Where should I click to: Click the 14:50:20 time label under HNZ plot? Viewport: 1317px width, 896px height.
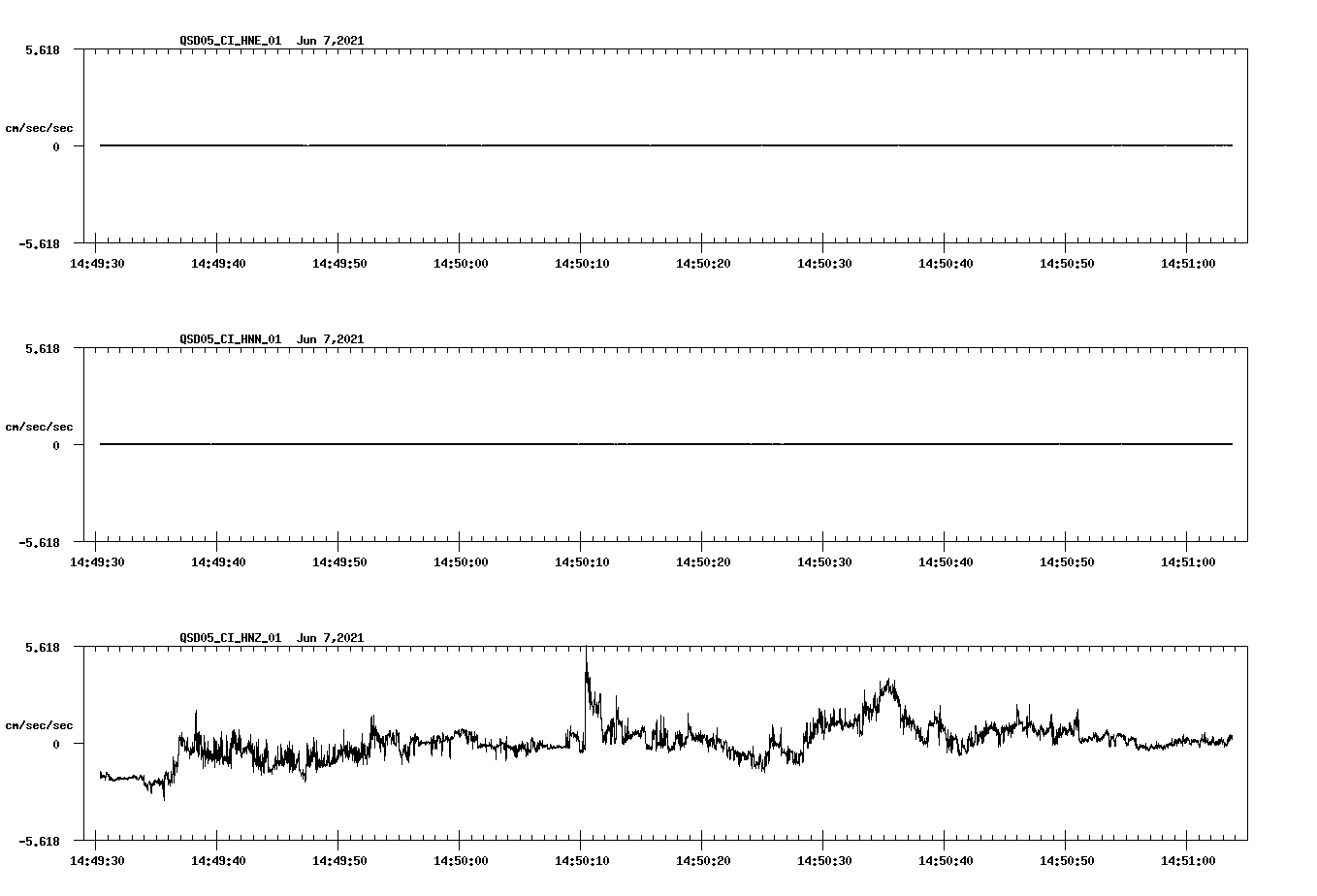703,861
